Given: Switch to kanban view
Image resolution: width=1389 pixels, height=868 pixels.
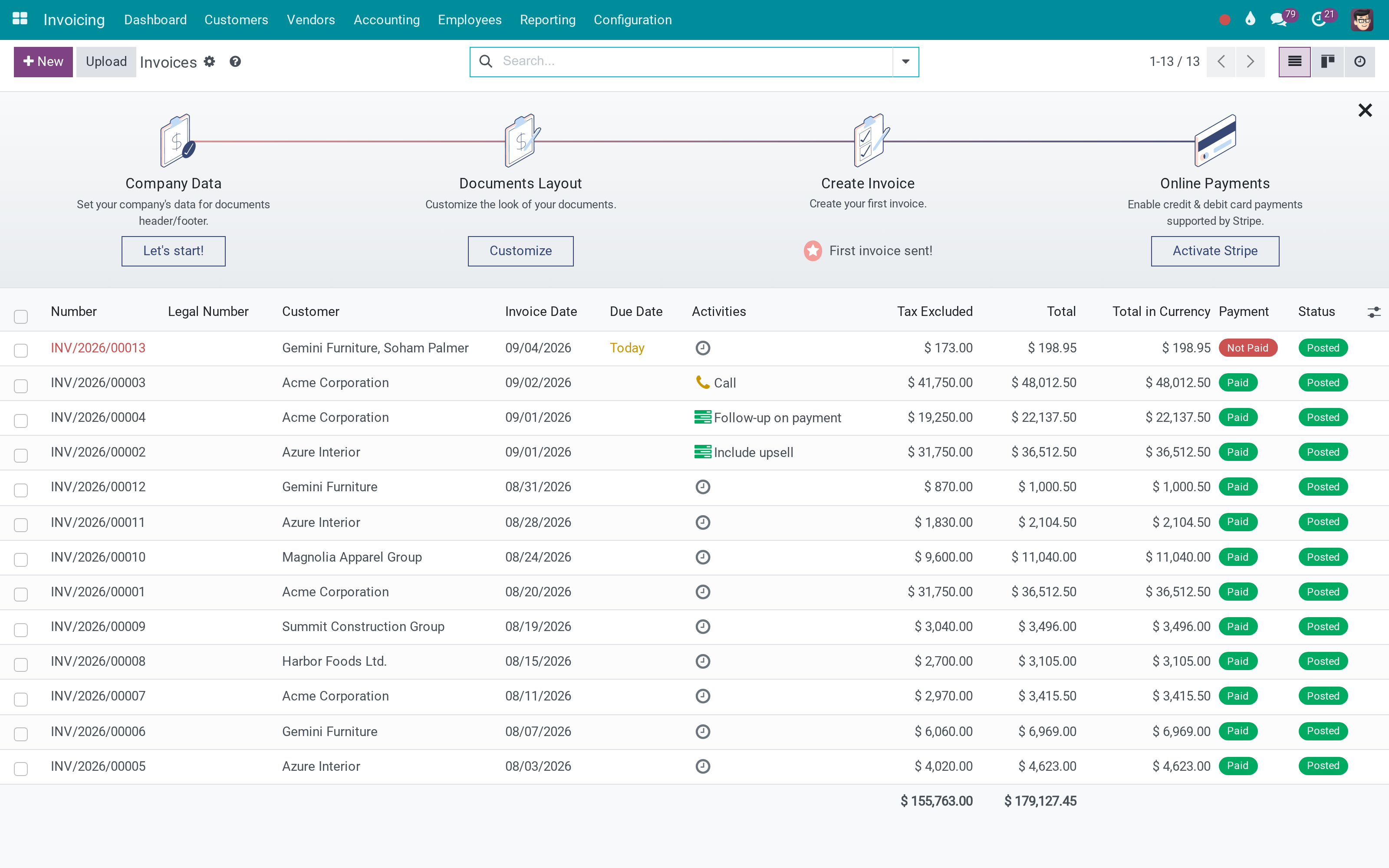Looking at the screenshot, I should pyautogui.click(x=1327, y=62).
